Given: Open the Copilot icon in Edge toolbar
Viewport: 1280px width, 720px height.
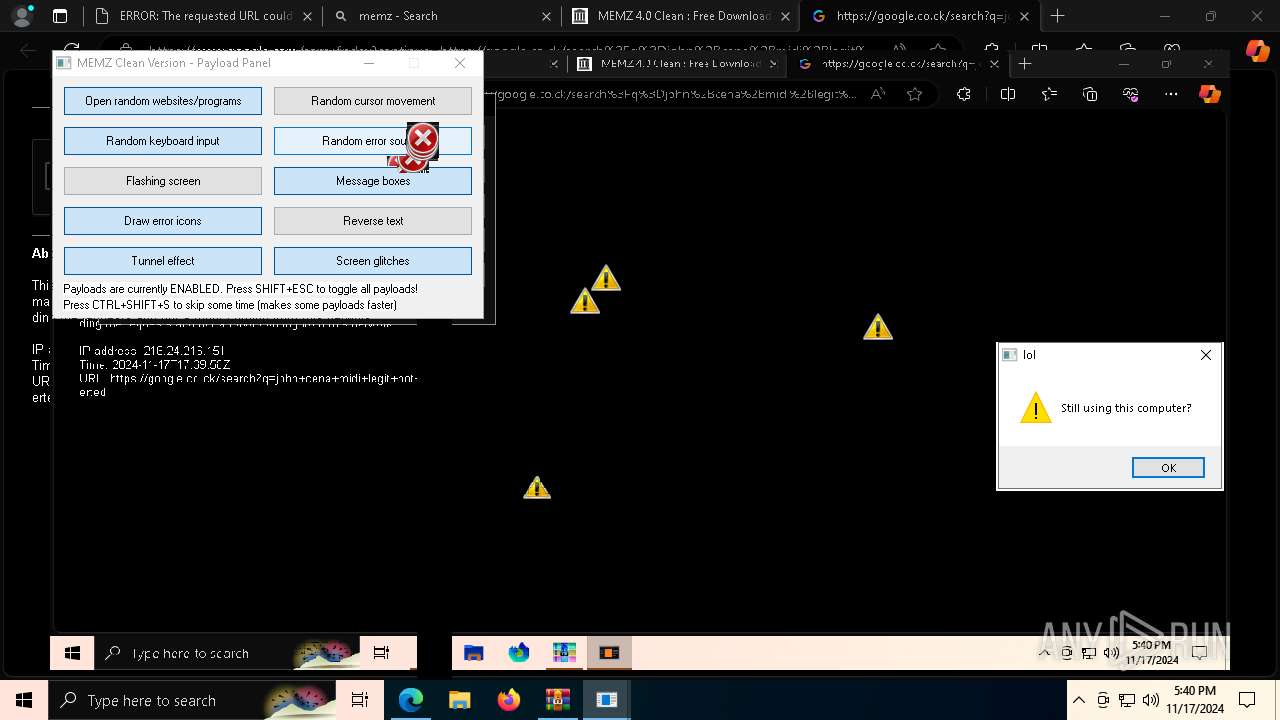Looking at the screenshot, I should (1257, 50).
